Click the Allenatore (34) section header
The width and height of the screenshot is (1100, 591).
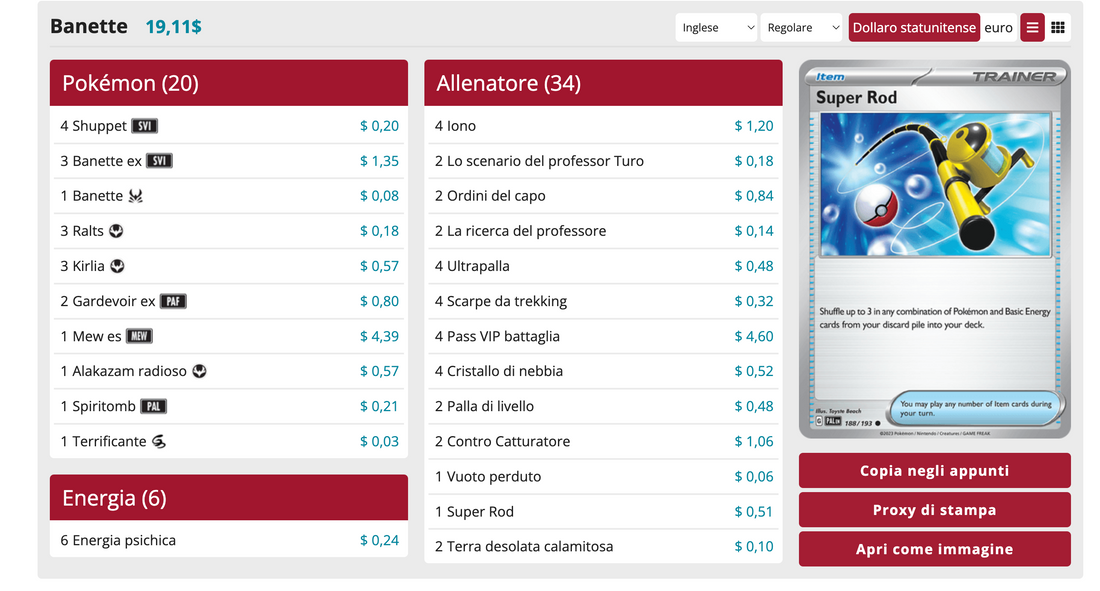603,83
